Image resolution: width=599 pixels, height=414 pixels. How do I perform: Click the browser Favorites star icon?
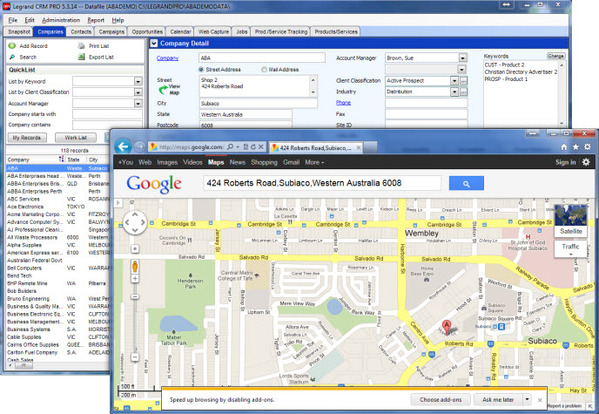coord(575,147)
